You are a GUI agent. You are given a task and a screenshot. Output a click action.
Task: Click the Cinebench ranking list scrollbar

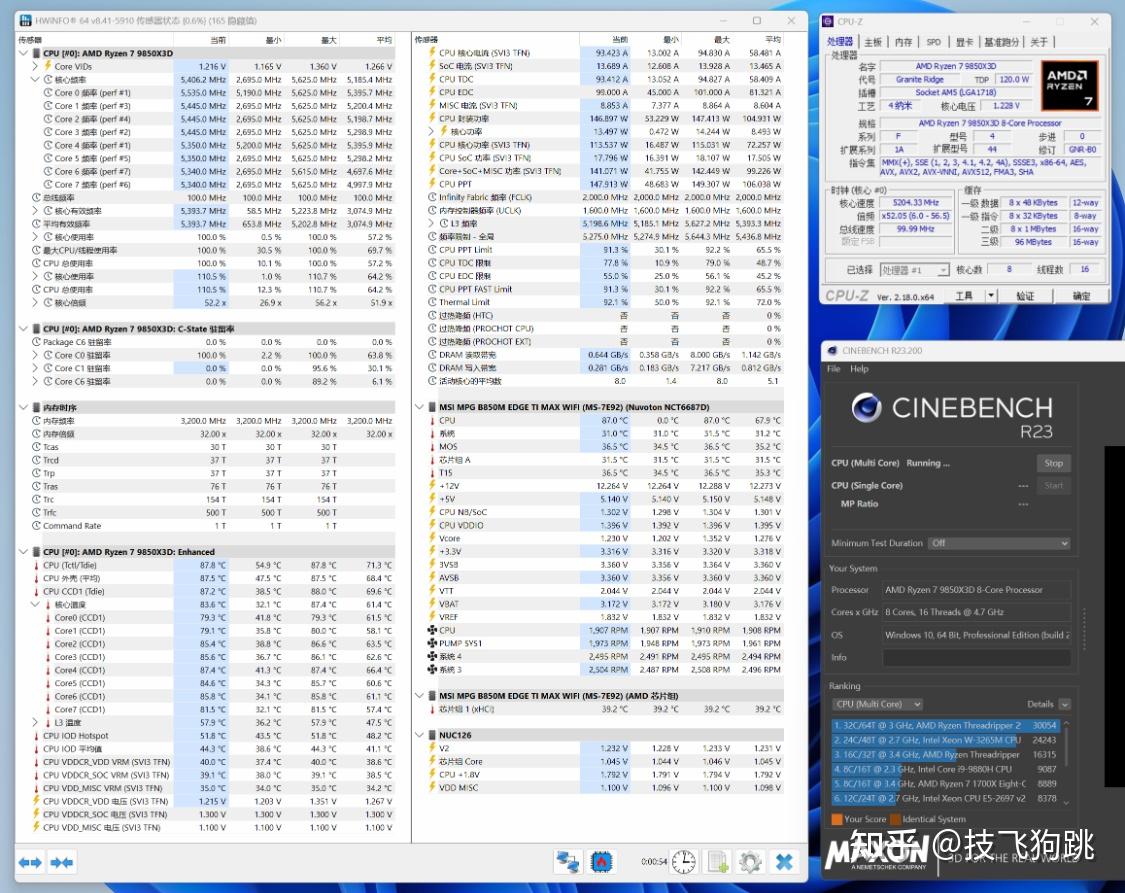pyautogui.click(x=1066, y=762)
